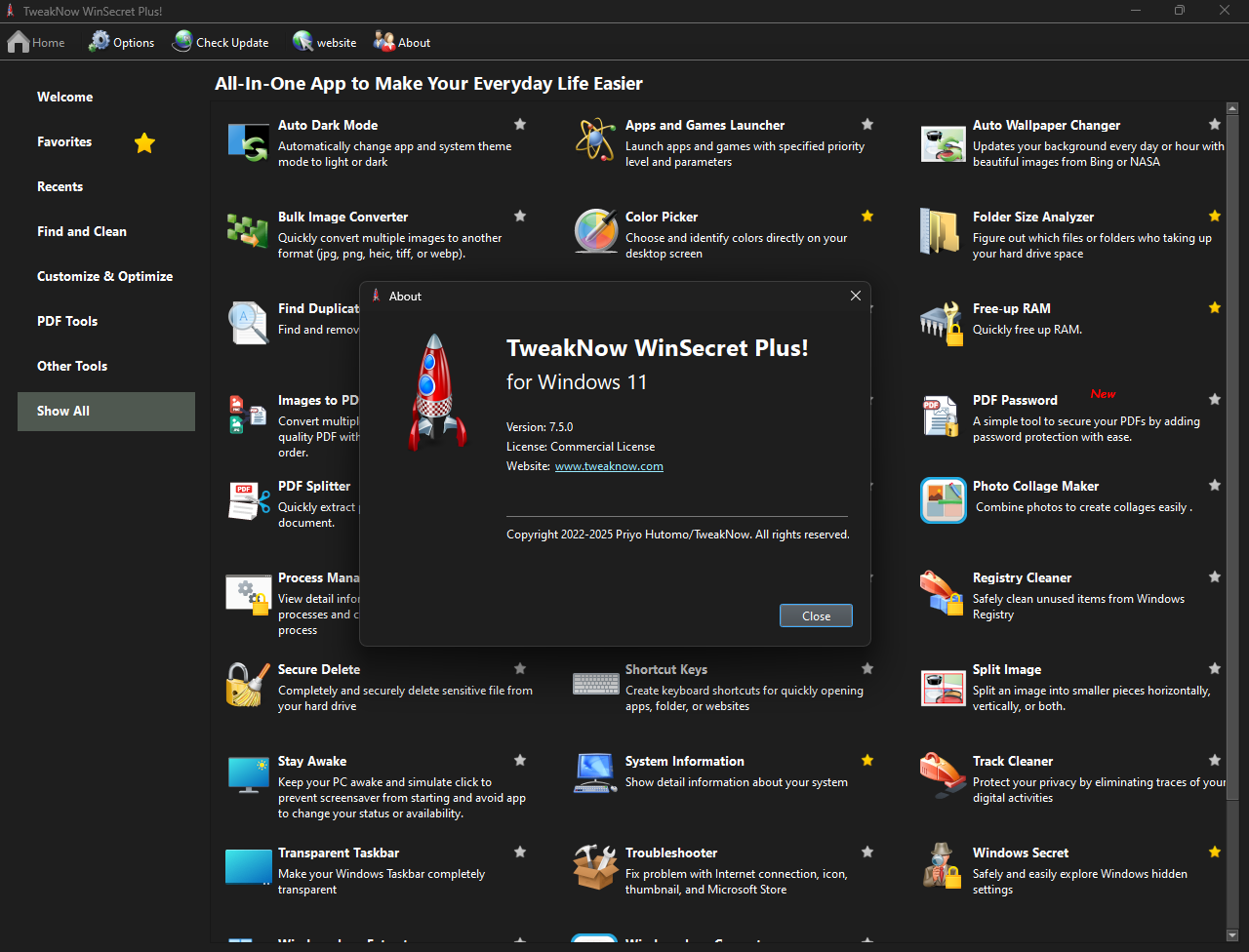Launch the Photo Collage Maker icon
Viewport: 1249px width, 952px height.
click(944, 500)
